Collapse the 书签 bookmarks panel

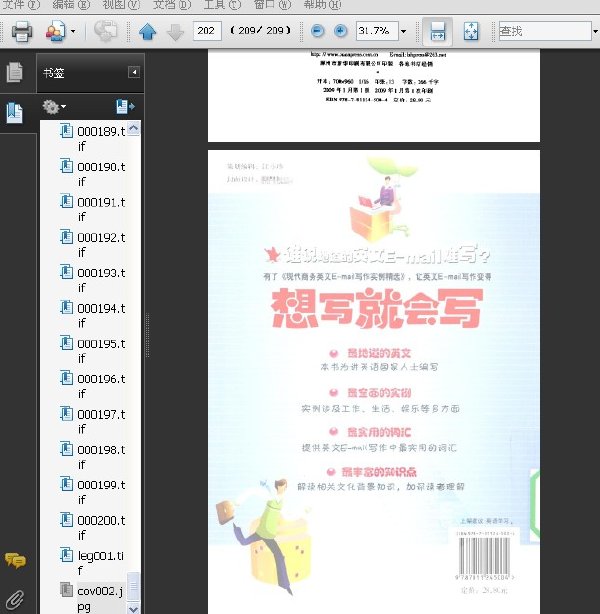[x=134, y=72]
